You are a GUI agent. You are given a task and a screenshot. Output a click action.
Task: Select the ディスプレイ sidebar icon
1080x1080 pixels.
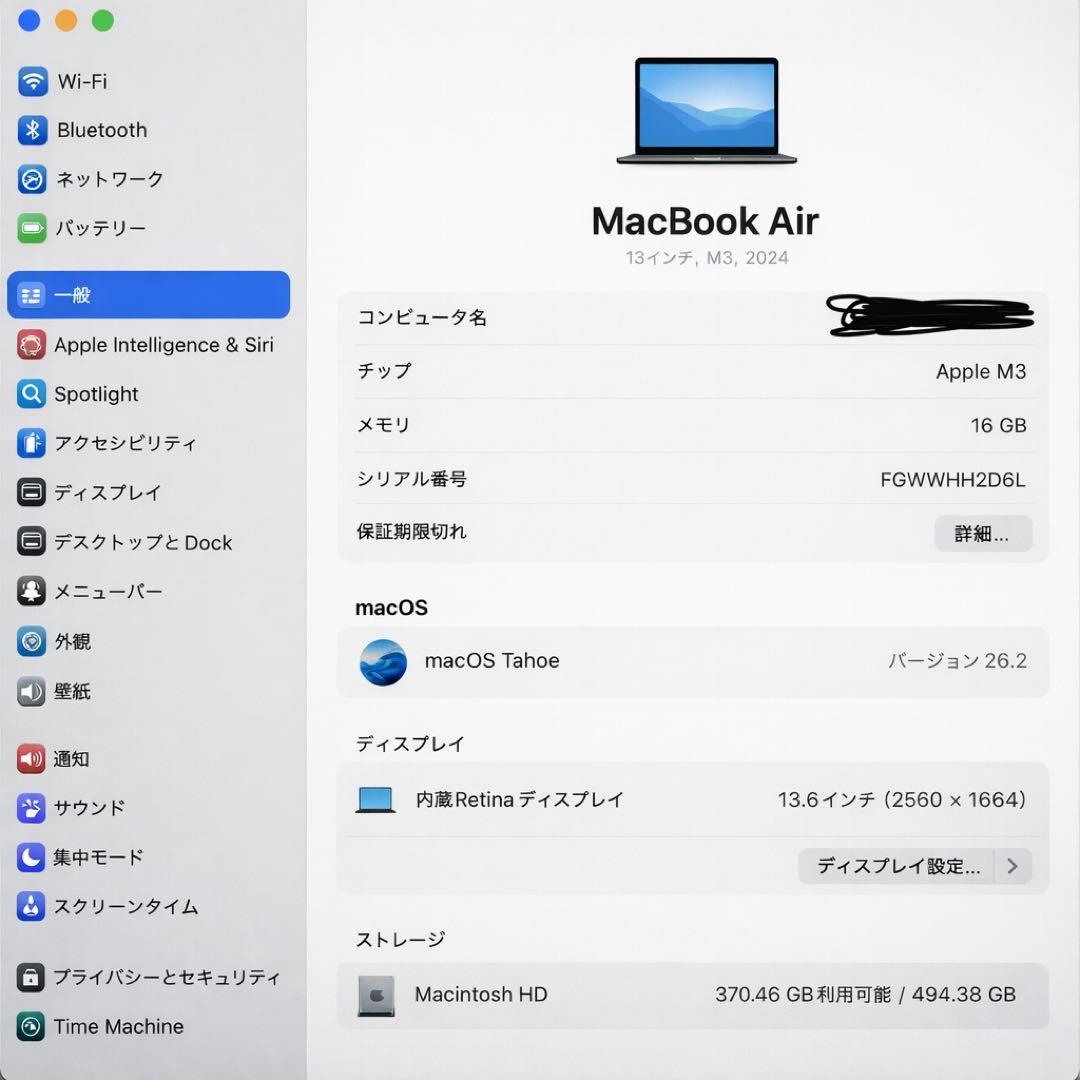(x=31, y=492)
